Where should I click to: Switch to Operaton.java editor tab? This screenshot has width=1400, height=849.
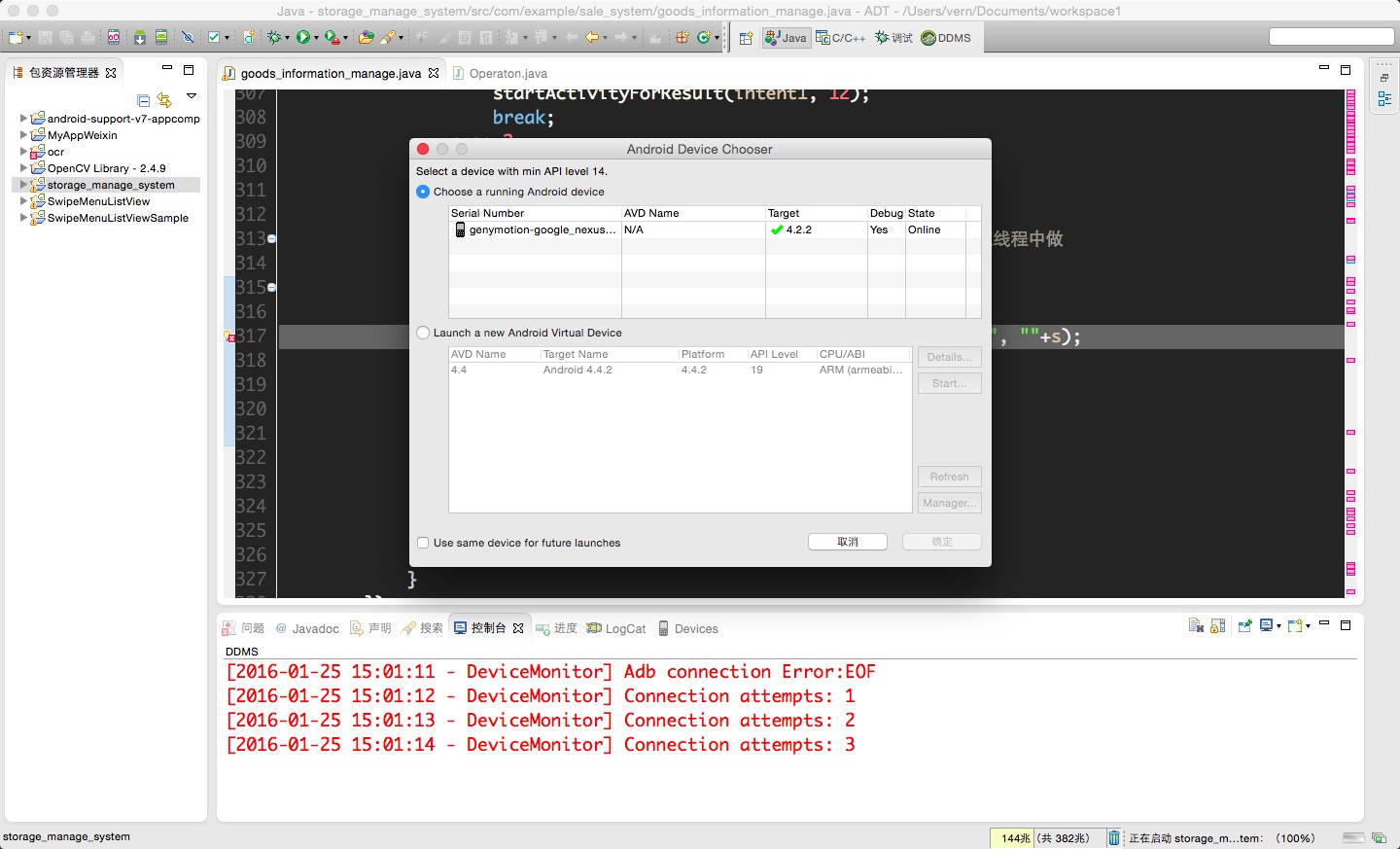pyautogui.click(x=501, y=73)
